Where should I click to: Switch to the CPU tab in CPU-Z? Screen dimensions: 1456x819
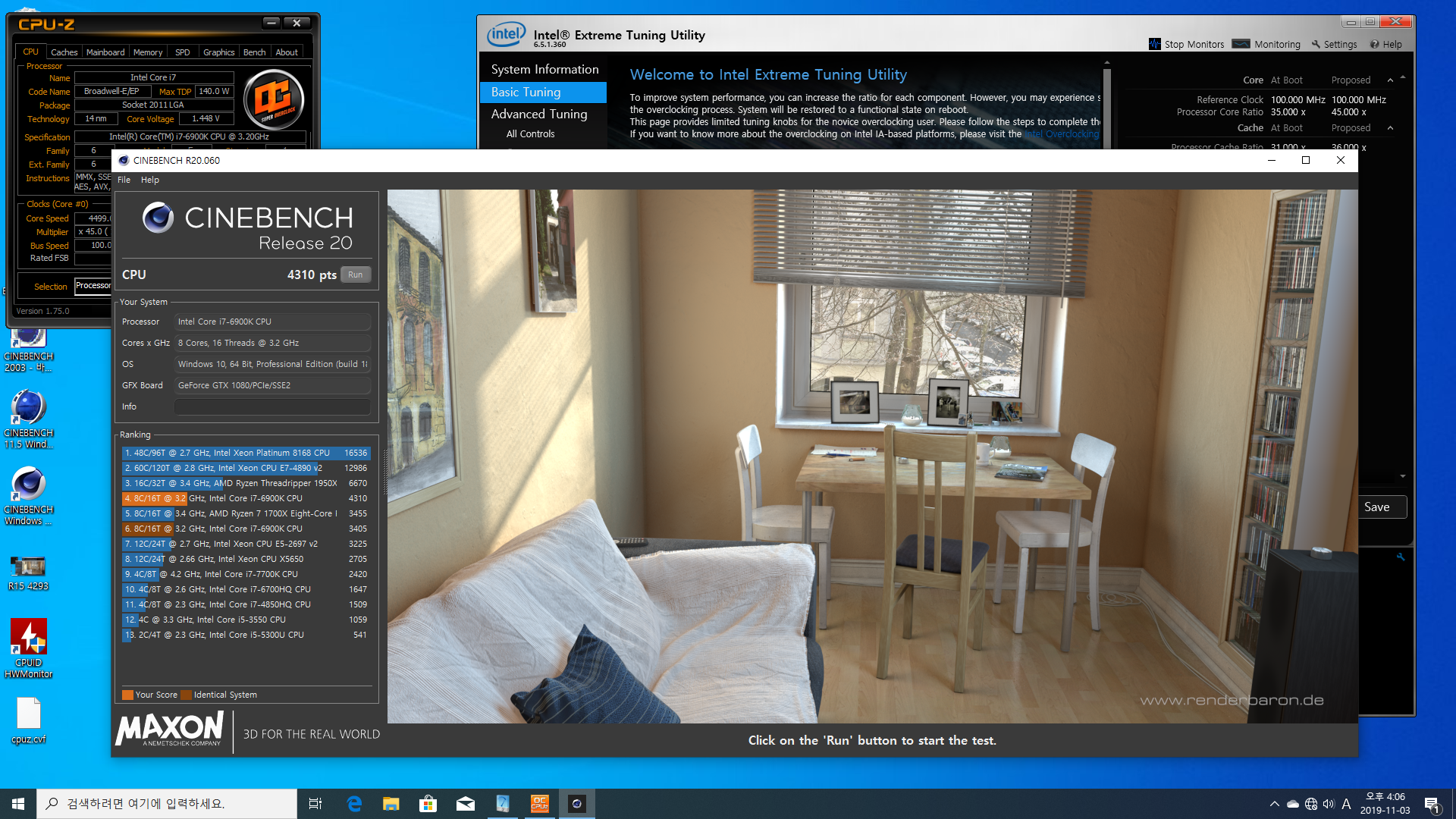pyautogui.click(x=30, y=52)
